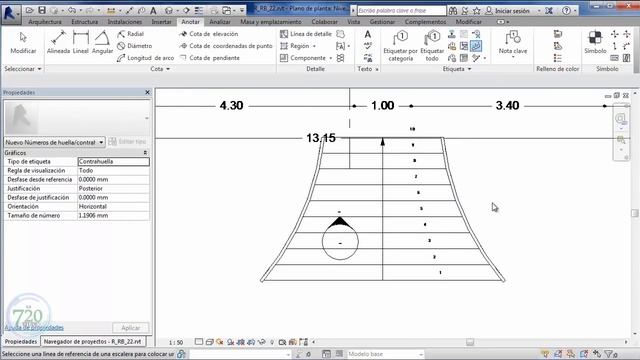Select the Diámetro dimension tool
This screenshot has height=360, width=640.
134,46
